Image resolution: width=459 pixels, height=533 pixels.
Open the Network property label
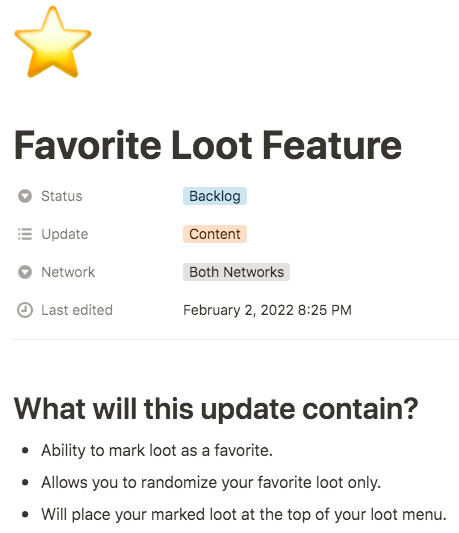click(68, 272)
